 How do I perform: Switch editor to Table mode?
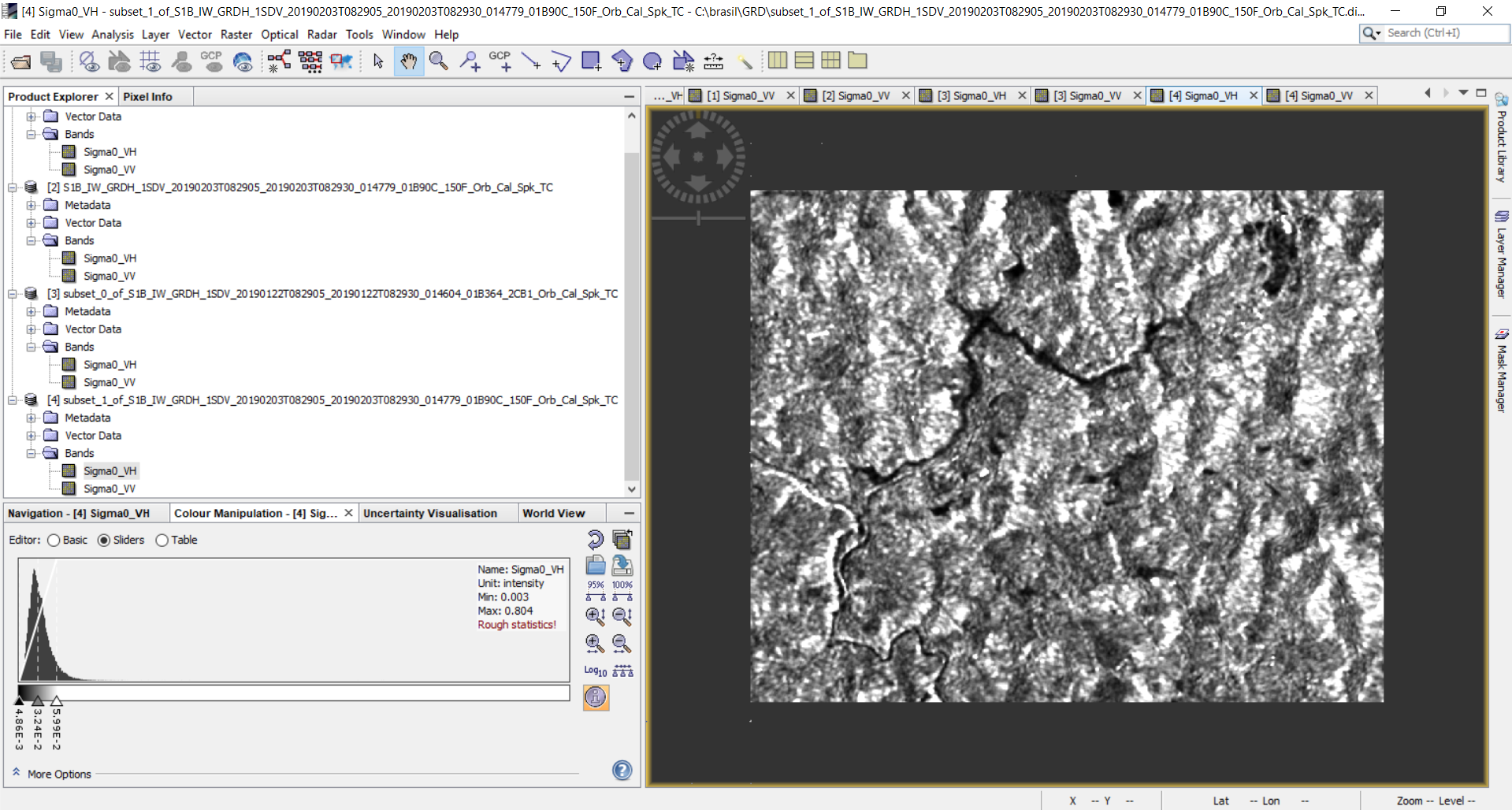coord(162,541)
